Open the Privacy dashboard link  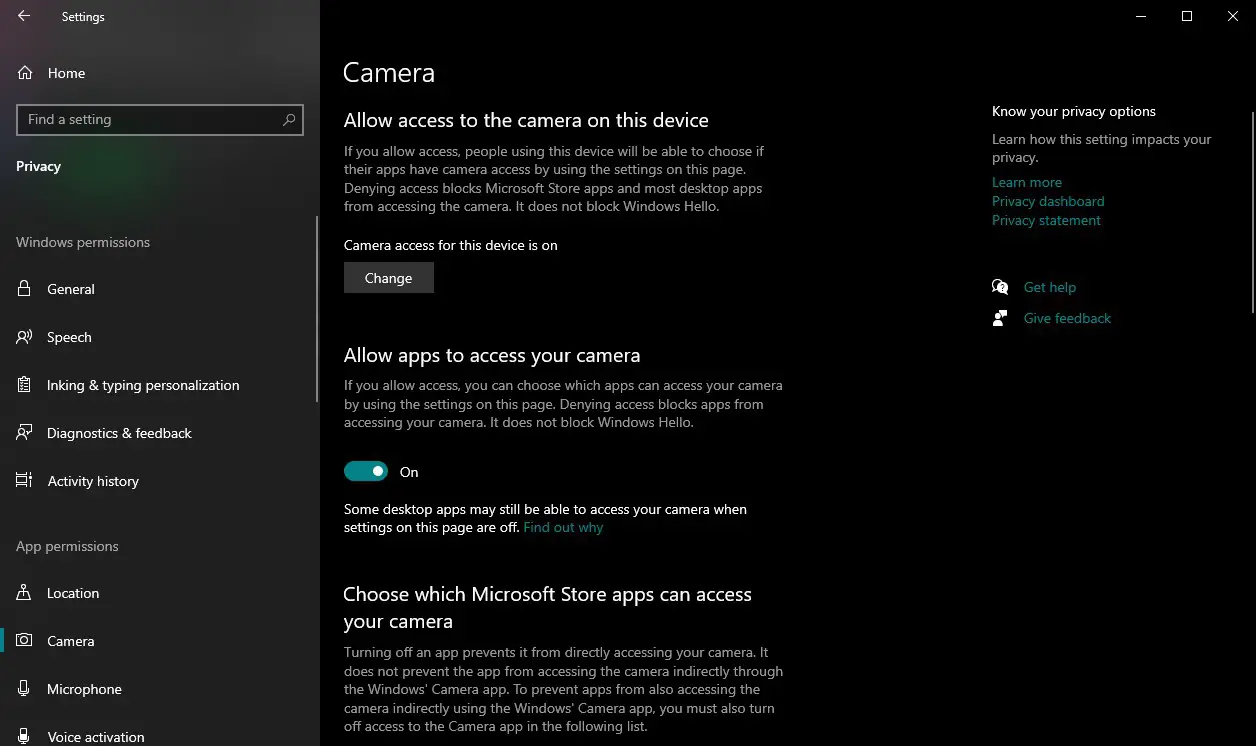(1048, 201)
